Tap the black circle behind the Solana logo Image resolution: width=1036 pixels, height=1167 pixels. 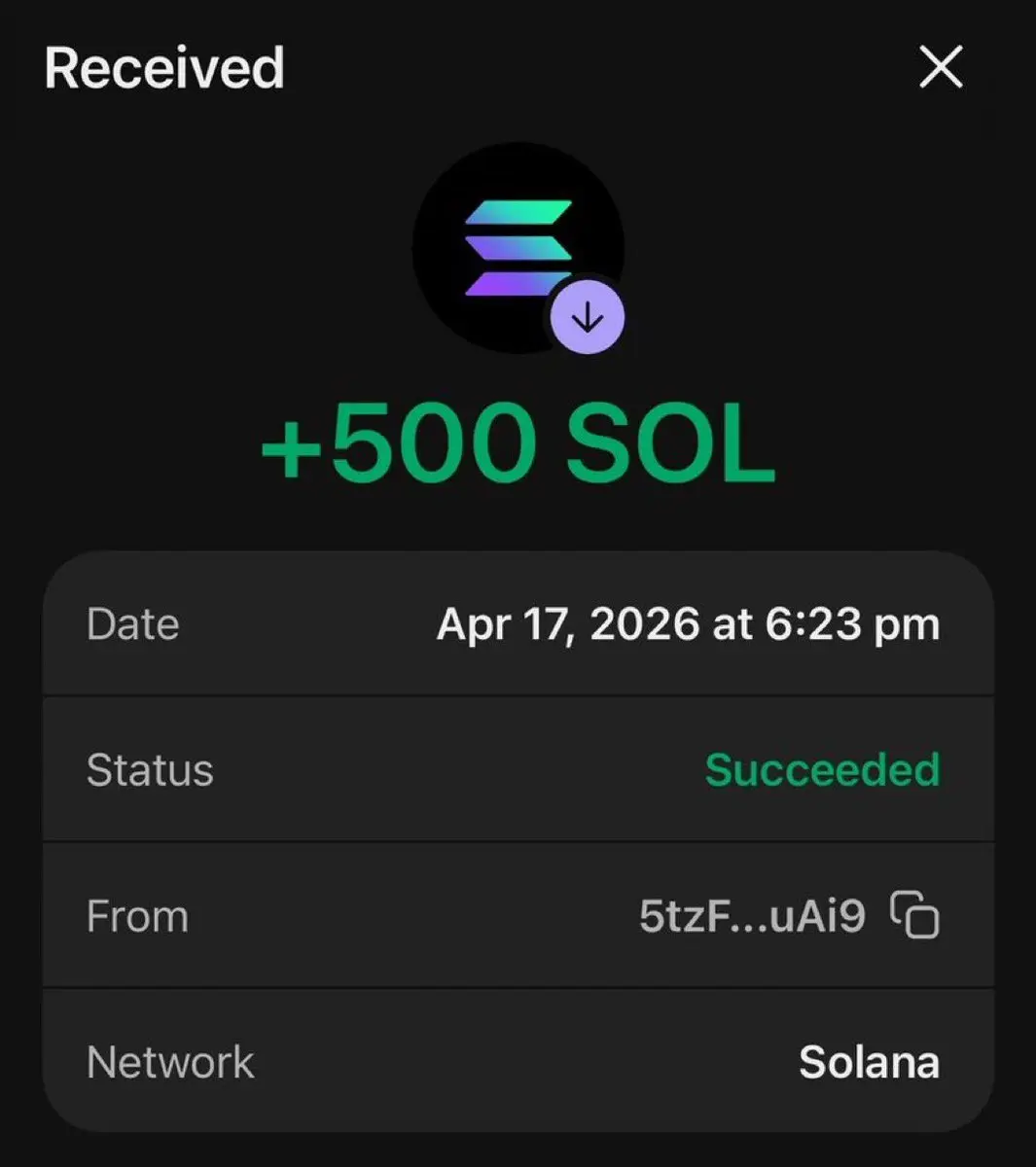click(x=518, y=248)
